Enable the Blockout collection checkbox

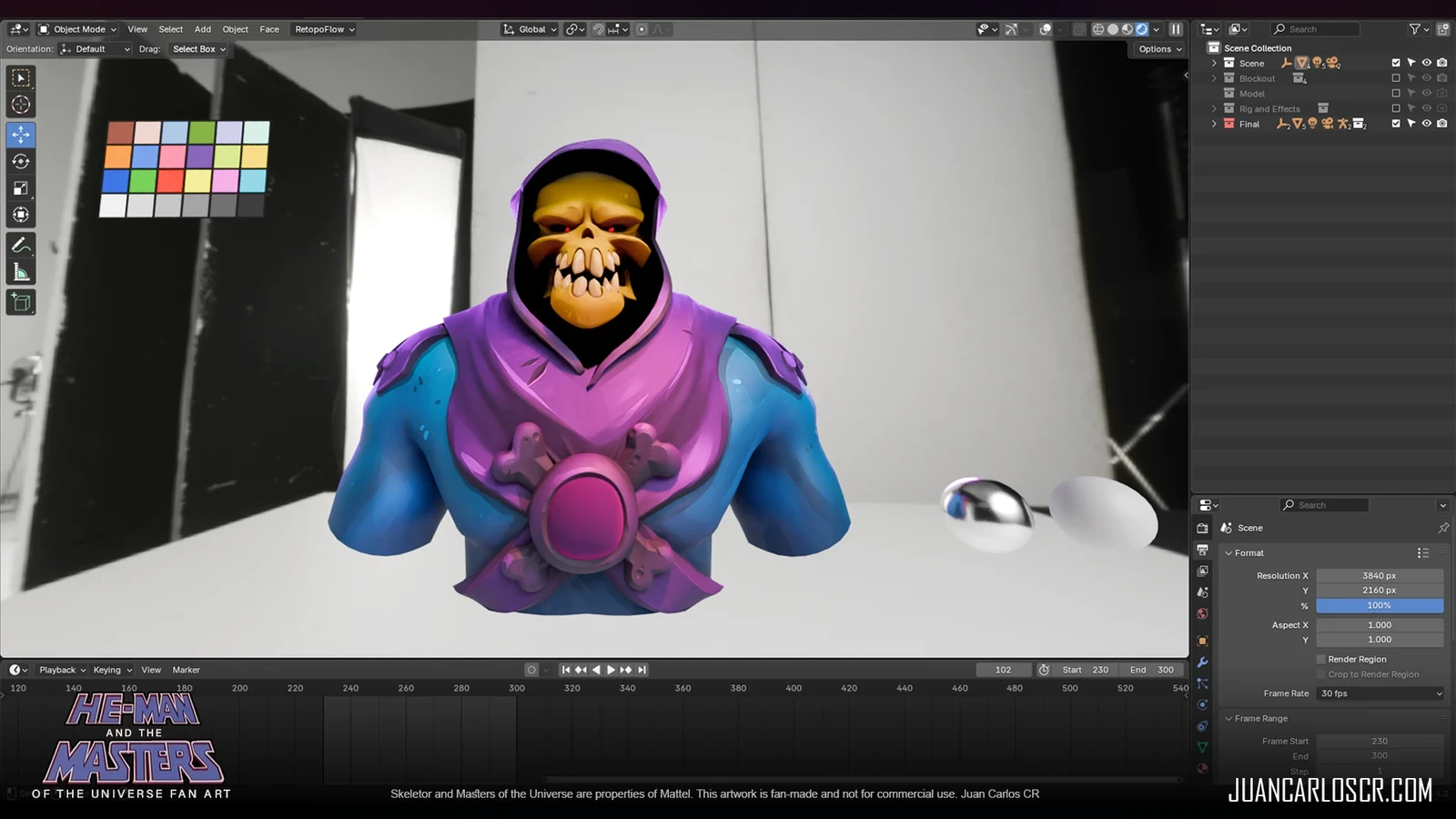pos(1396,78)
